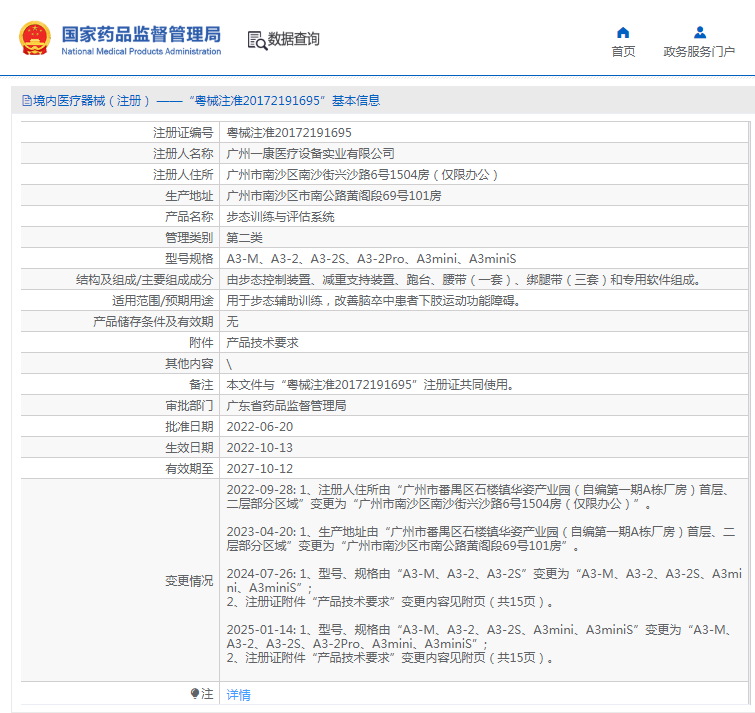
Task: Click the document icon before 境内医疗器械
Action: tap(27, 101)
